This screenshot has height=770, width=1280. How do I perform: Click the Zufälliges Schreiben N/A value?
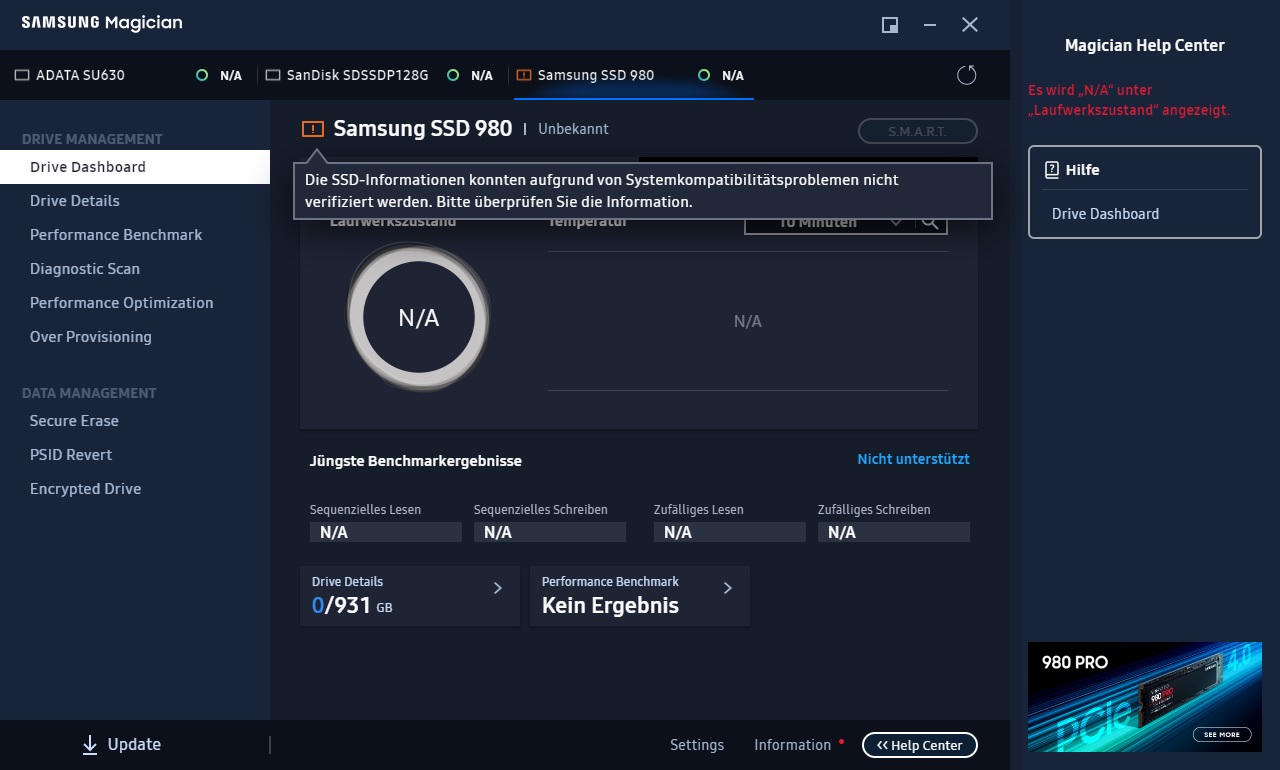pos(893,532)
